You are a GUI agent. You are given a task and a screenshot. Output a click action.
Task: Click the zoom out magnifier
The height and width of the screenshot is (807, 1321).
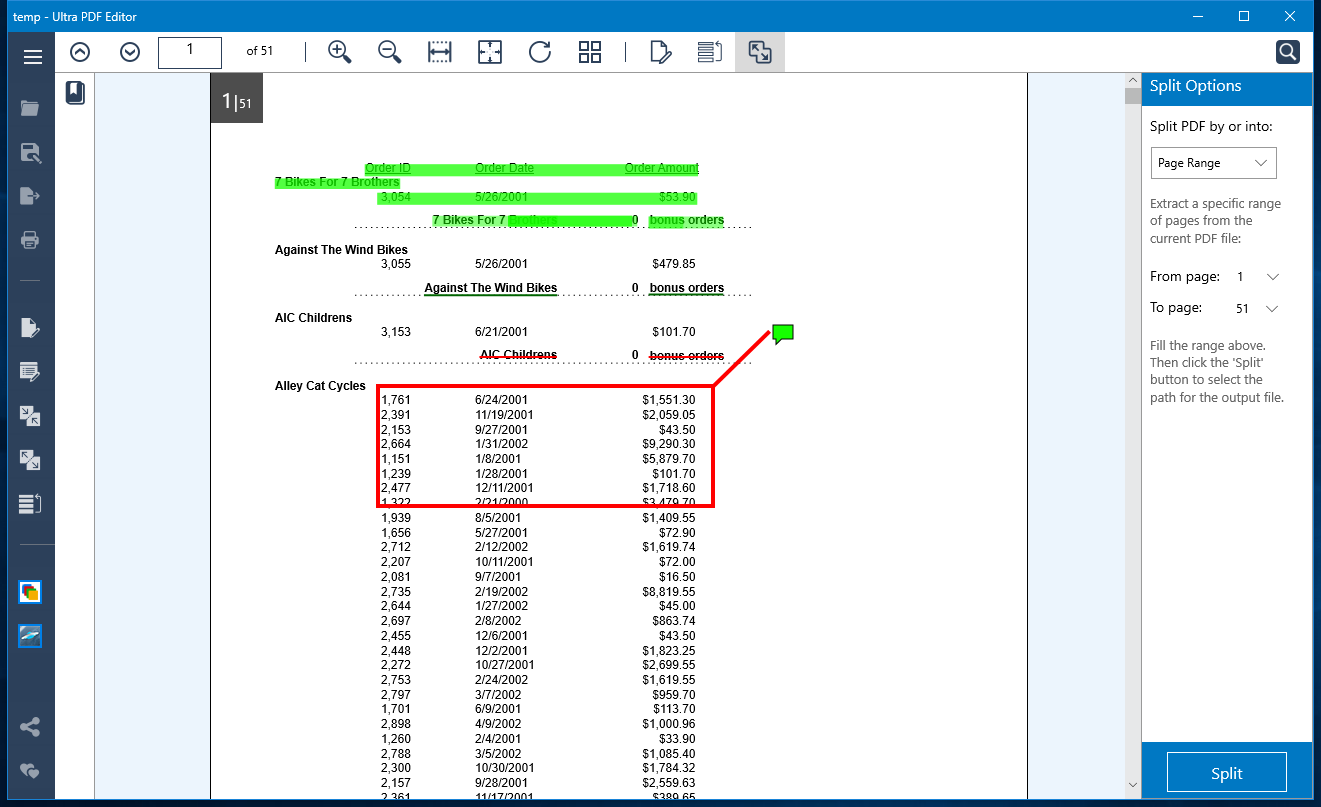(x=390, y=52)
